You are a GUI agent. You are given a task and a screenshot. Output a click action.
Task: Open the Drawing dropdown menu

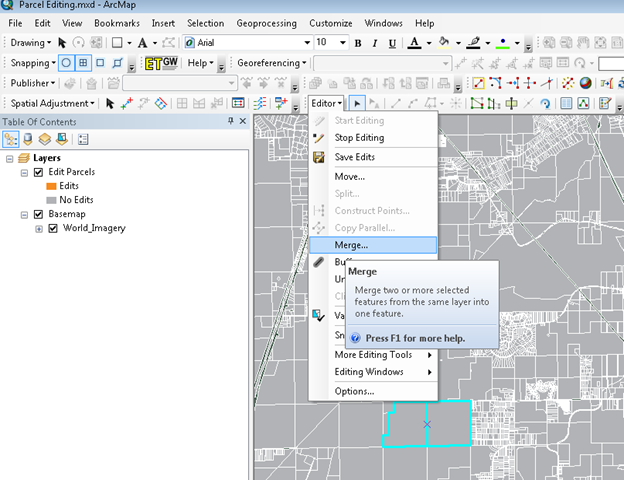[x=31, y=43]
